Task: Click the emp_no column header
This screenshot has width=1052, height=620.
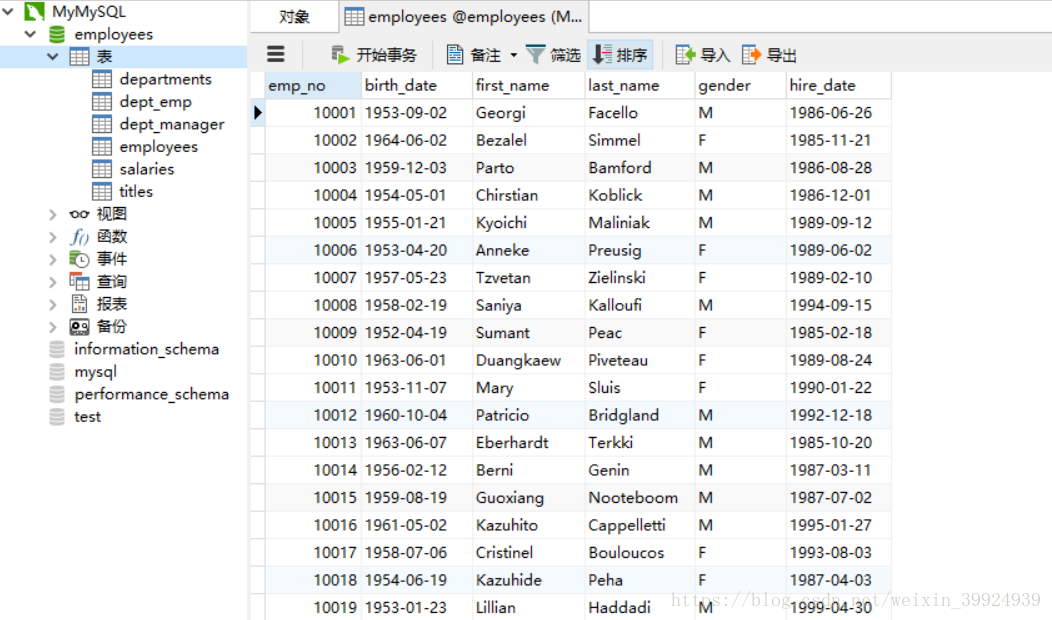Action: point(313,85)
